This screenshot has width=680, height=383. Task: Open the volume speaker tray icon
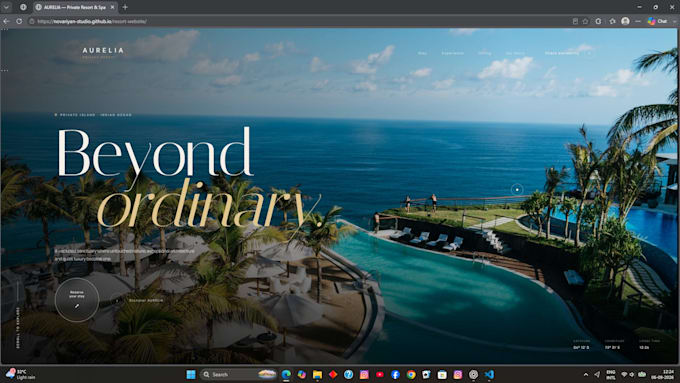coord(632,374)
